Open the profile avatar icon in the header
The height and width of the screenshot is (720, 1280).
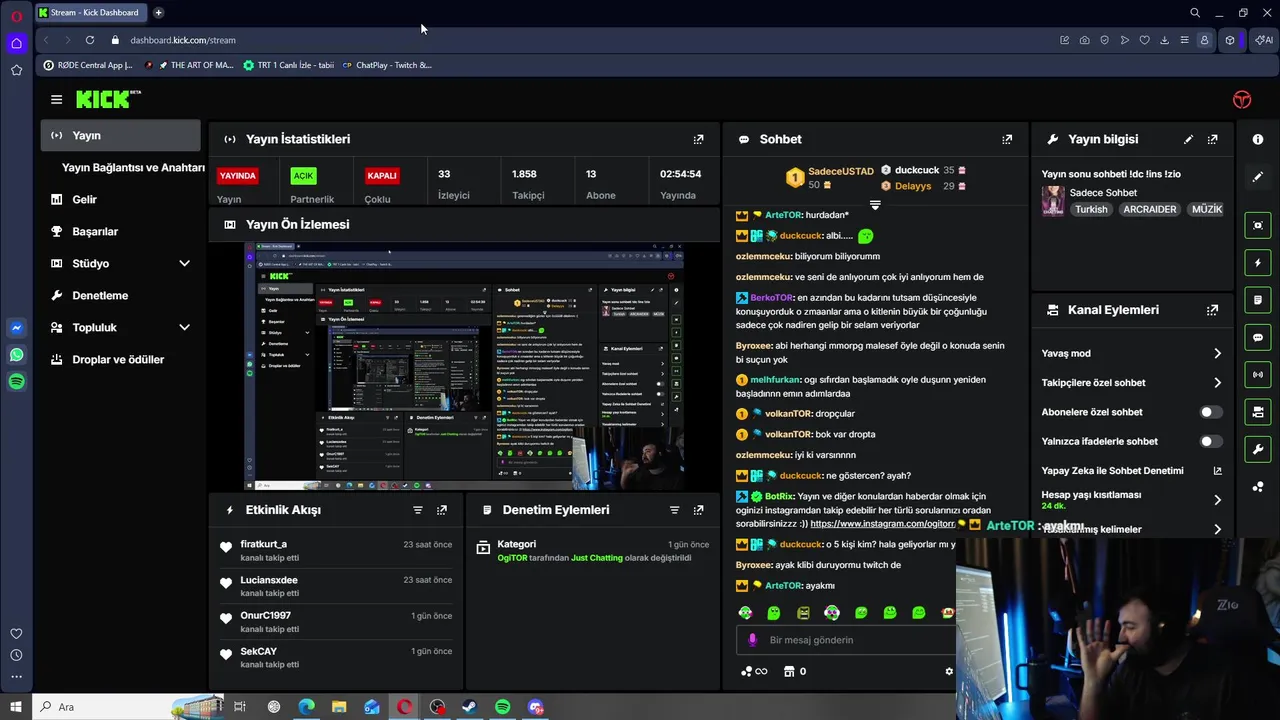coord(1242,99)
